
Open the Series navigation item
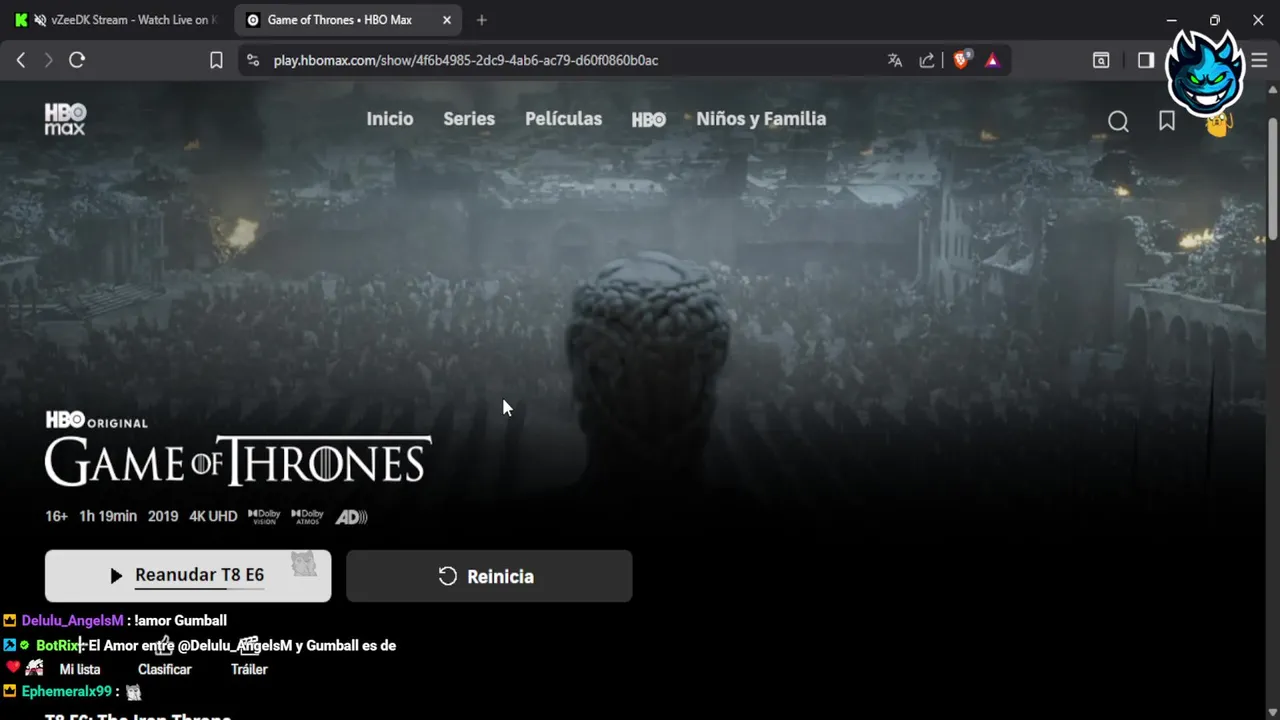469,119
